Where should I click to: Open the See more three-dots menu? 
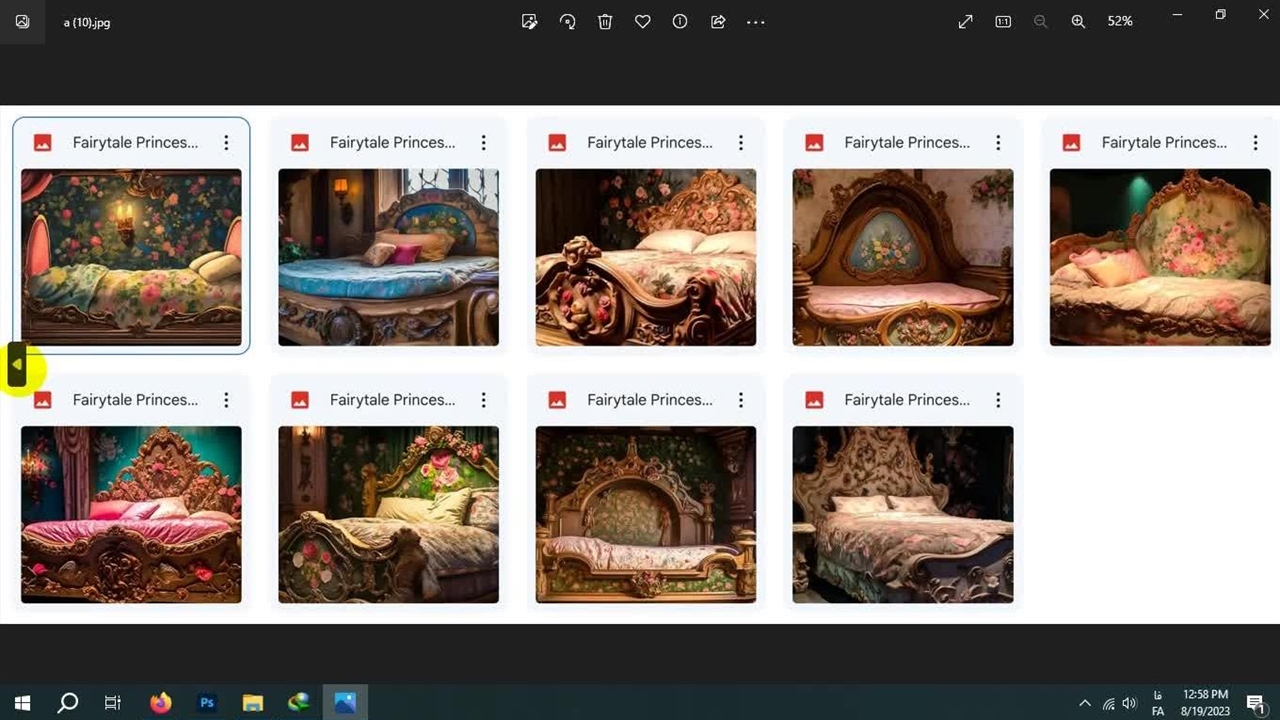tap(756, 22)
